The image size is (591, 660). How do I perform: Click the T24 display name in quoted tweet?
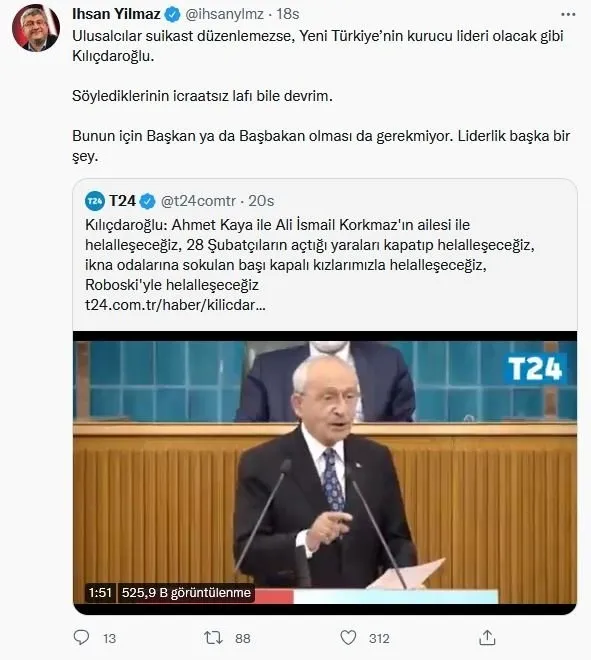click(x=122, y=201)
